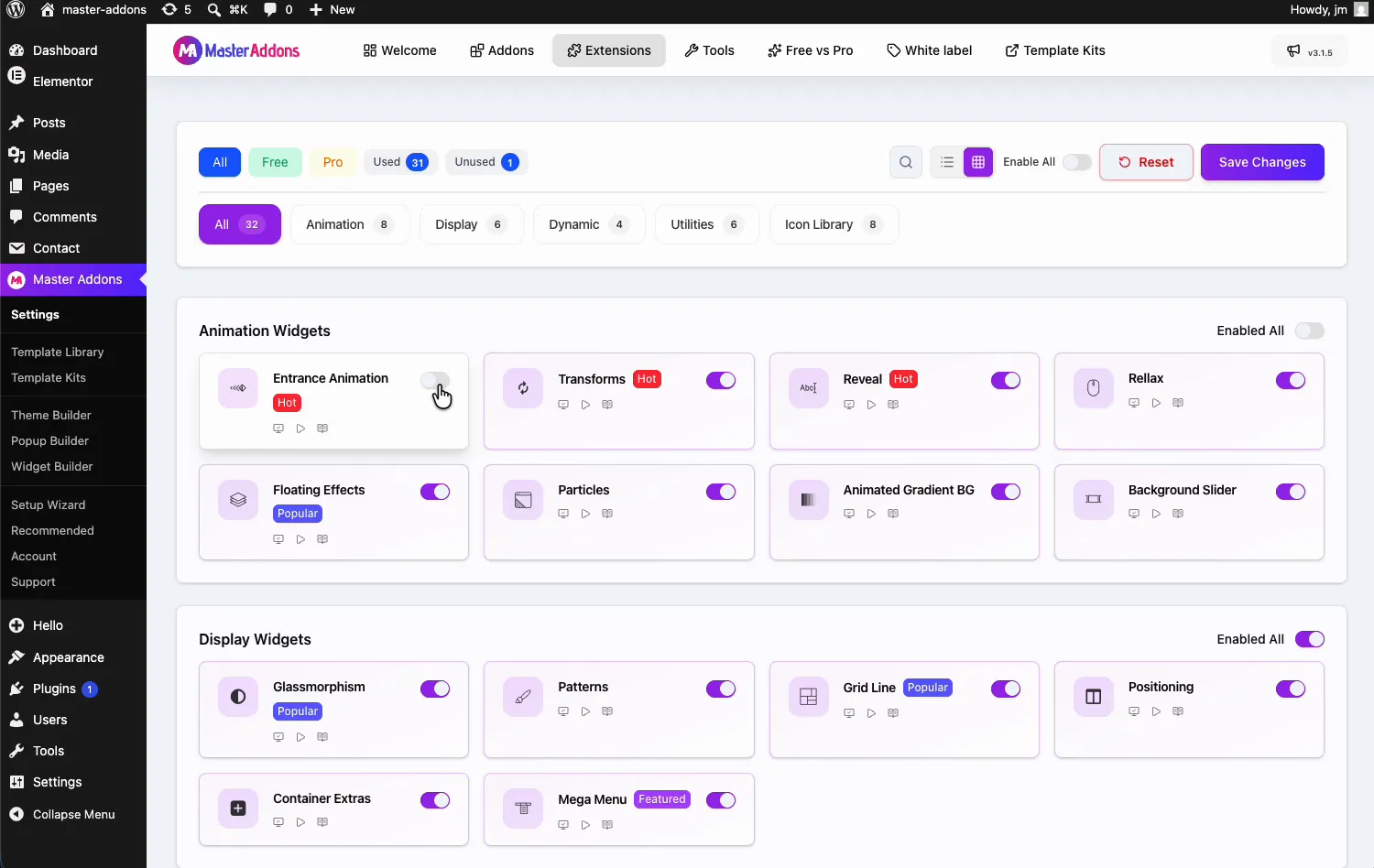
Task: Show only Free extensions
Action: 275,162
